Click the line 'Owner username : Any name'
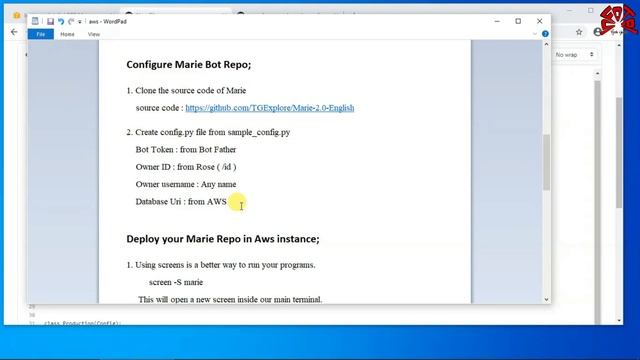 pyautogui.click(x=186, y=184)
